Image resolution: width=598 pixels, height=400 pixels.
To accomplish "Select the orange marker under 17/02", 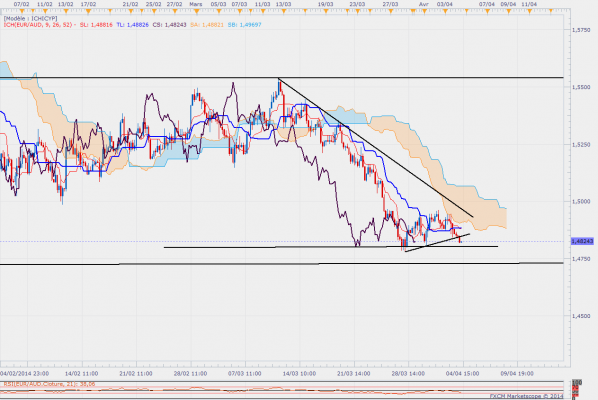I will [88, 12].
